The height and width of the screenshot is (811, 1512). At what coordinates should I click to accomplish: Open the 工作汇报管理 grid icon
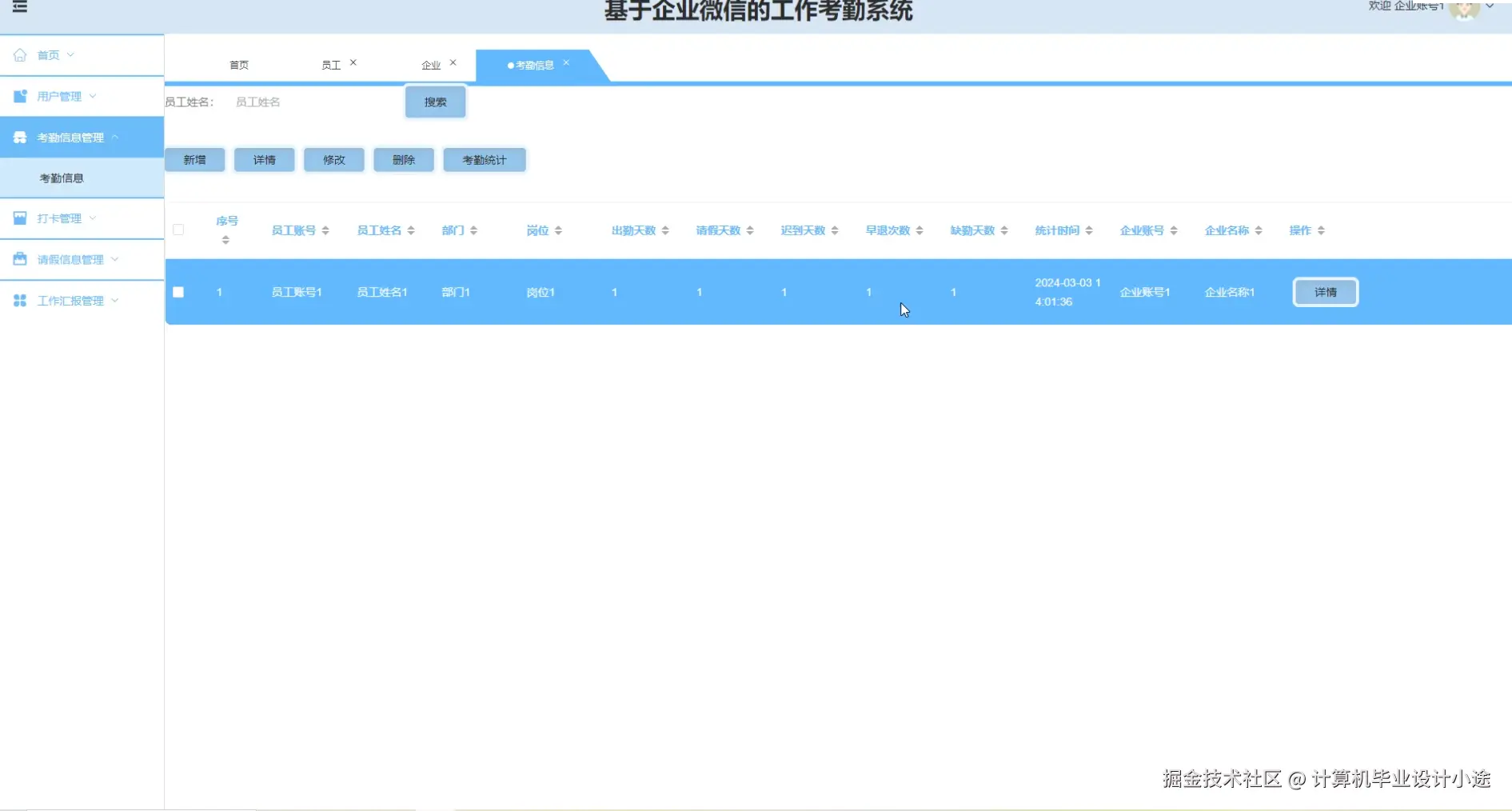[19, 300]
